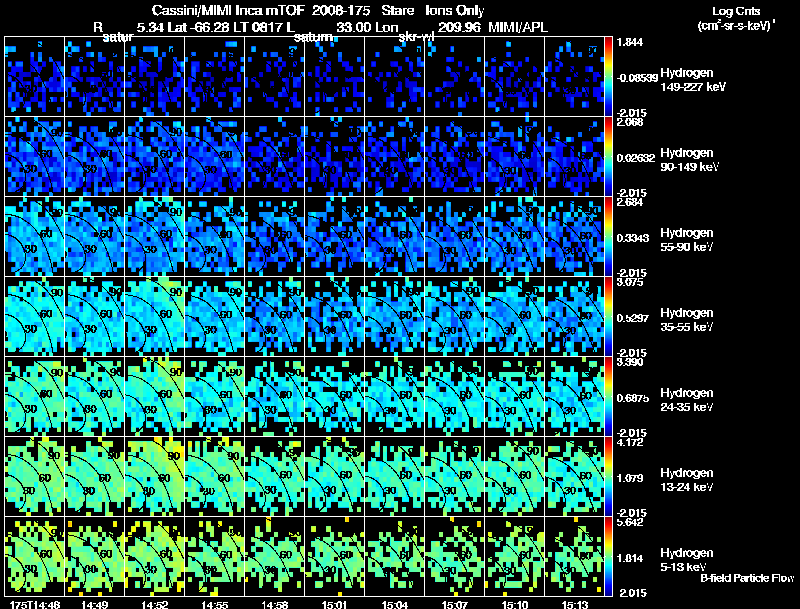
Task: Open the Hydrogen 5-13 keV panel at 15:04
Action: pos(395,557)
